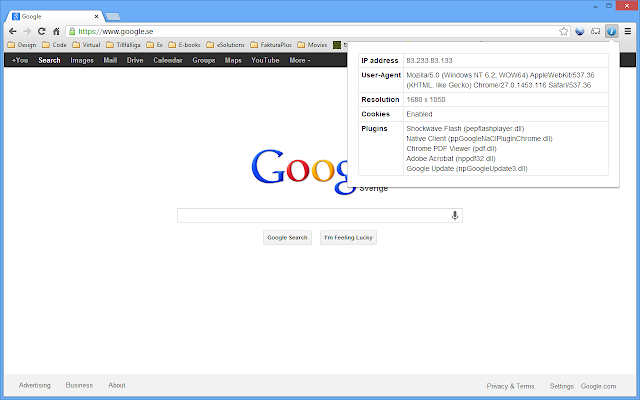The width and height of the screenshot is (640, 400).
Task: Toggle the blue info extension icon
Action: click(x=611, y=31)
